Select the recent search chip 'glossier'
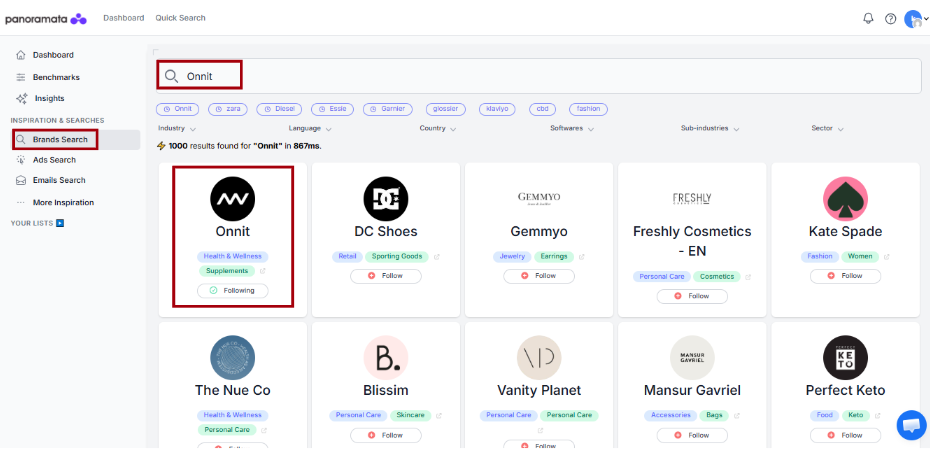This screenshot has height=449, width=930. (445, 109)
